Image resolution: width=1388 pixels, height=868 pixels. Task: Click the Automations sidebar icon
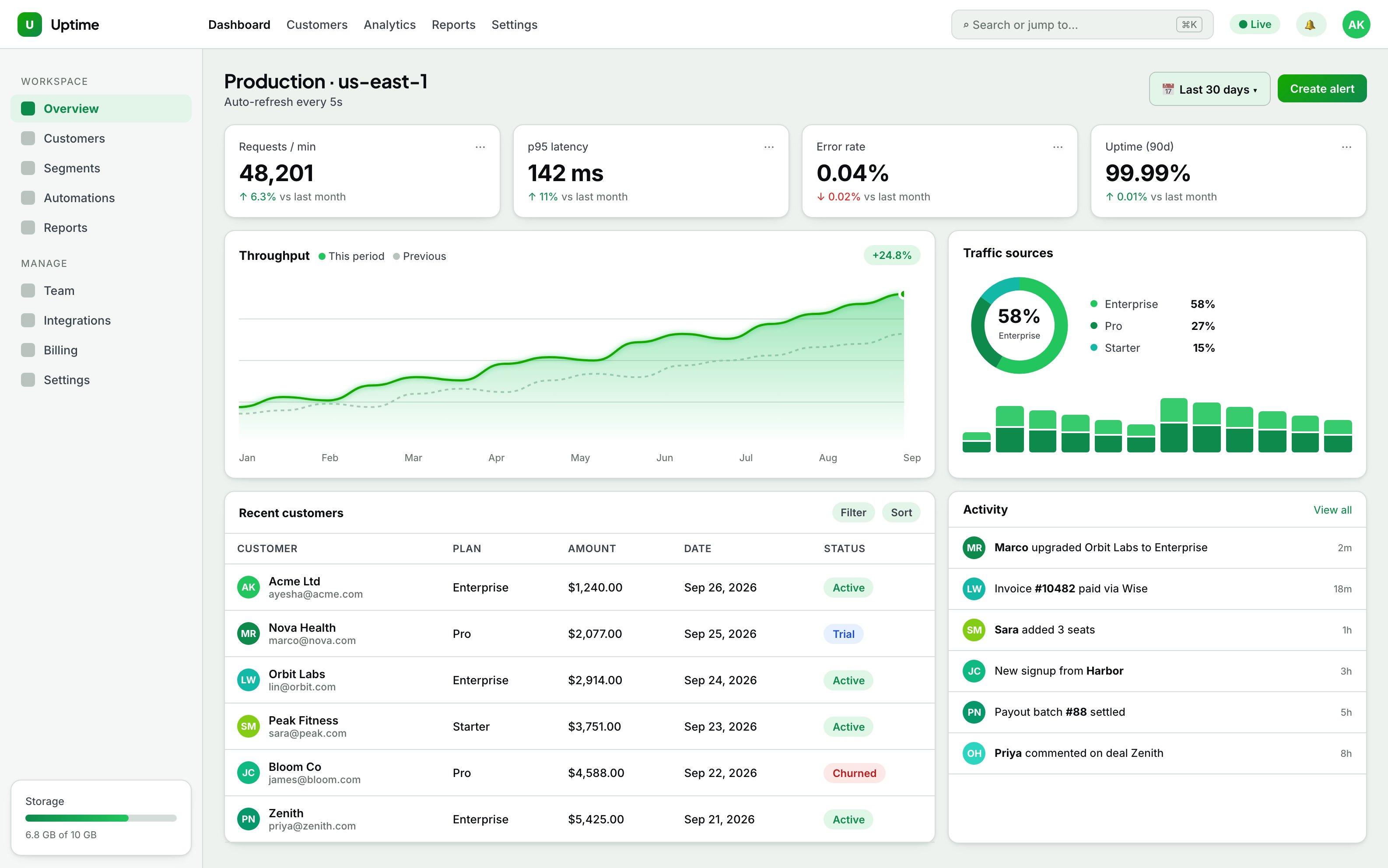click(28, 198)
